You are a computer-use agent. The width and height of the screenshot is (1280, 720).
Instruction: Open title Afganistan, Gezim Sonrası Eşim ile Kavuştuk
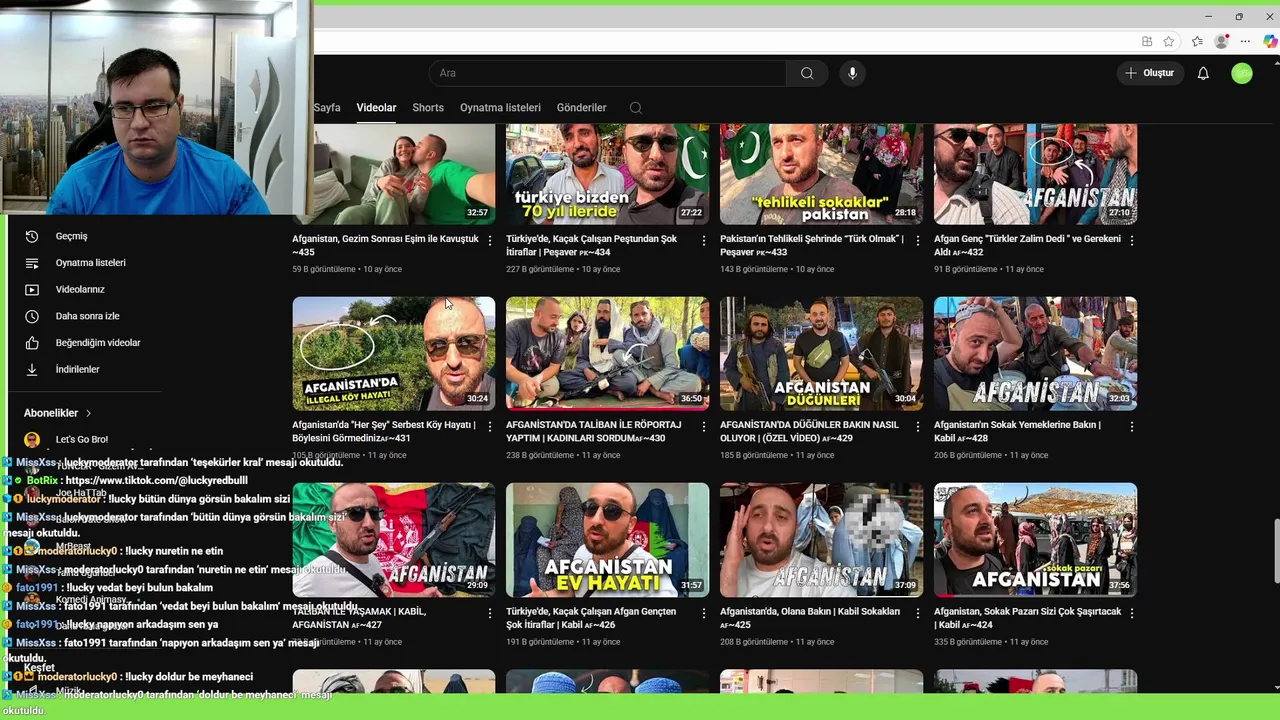tap(385, 245)
